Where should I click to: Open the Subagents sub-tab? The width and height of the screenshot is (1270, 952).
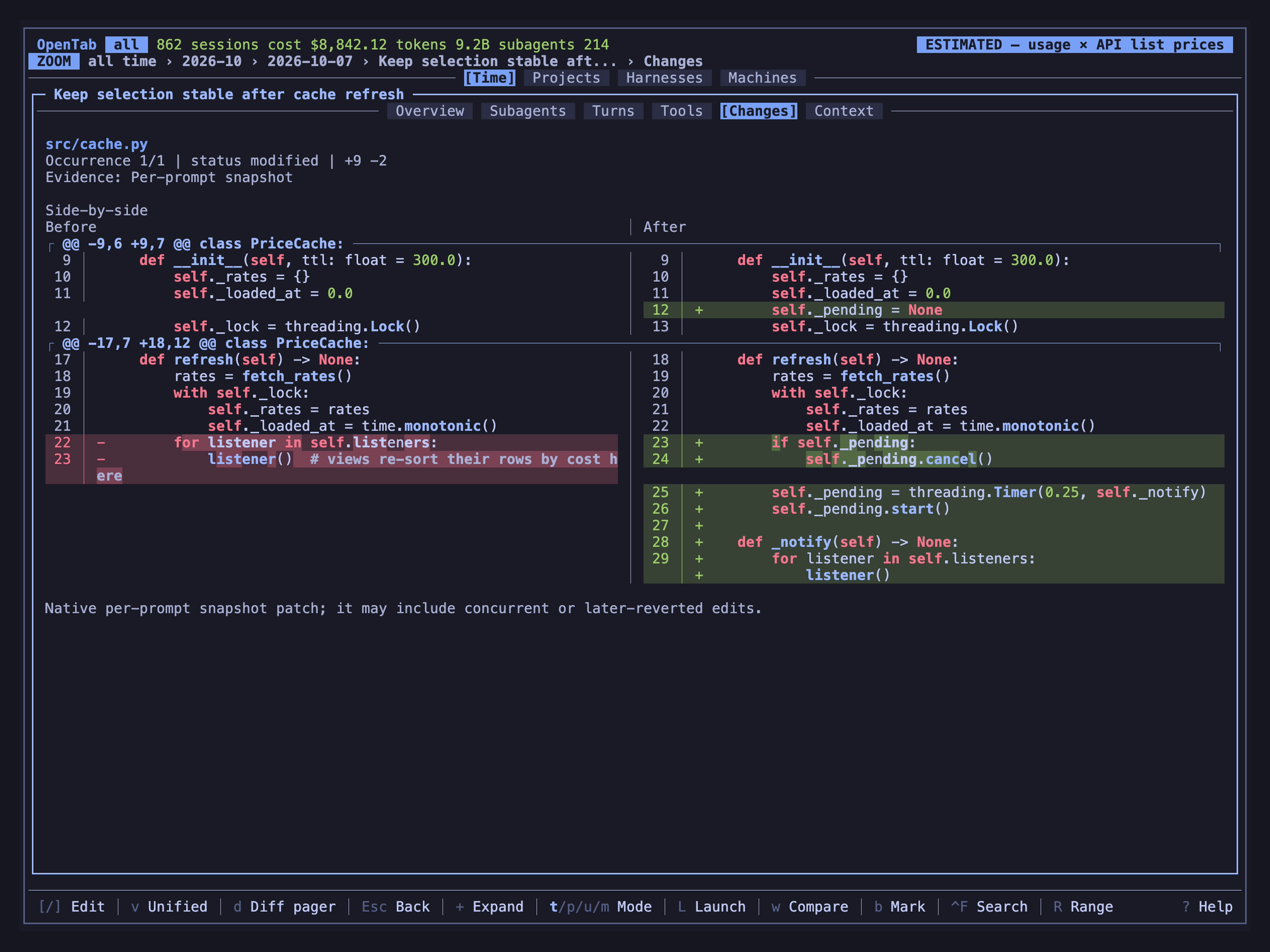528,111
